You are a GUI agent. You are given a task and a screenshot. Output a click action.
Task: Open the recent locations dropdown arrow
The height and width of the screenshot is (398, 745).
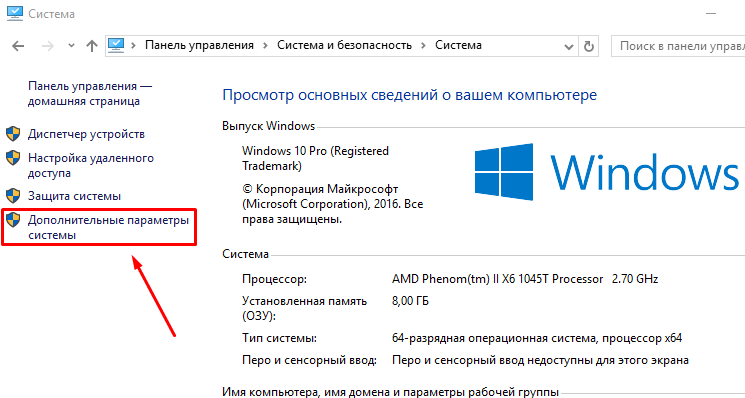tap(71, 46)
